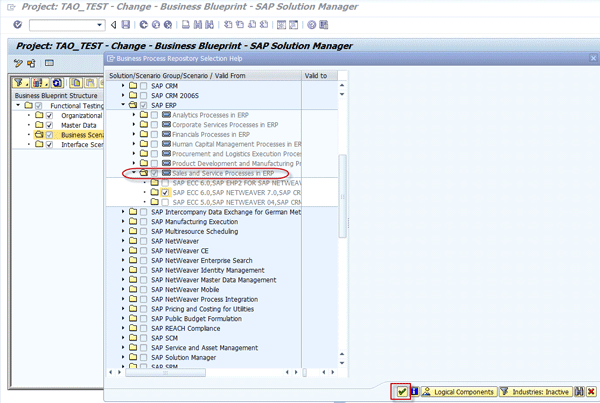Expand Human Capital Management Processes node

(134, 144)
